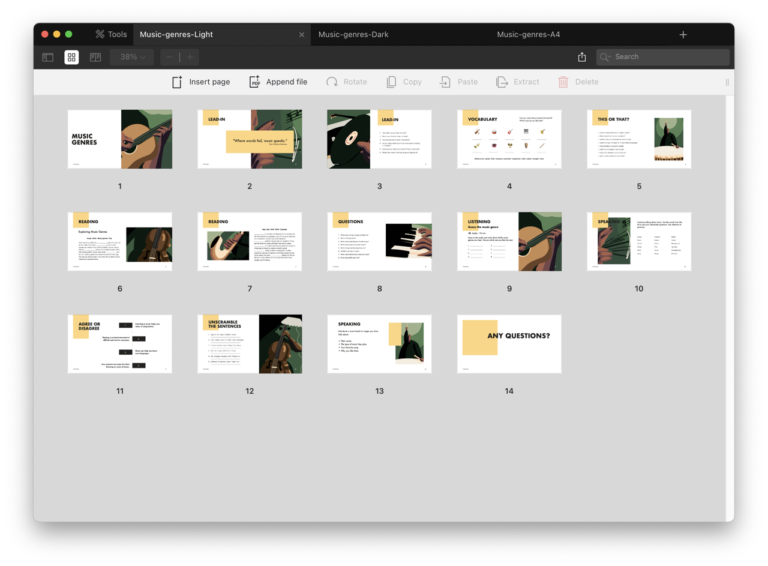
Task: Switch to the Music-genres-A4 tab
Action: (528, 34)
